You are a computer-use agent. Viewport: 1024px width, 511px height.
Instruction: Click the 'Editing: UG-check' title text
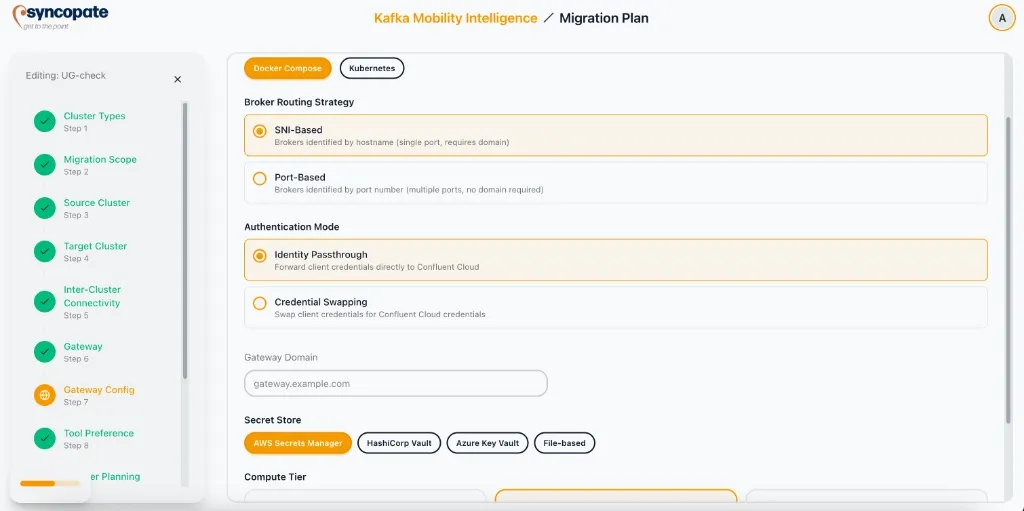[x=65, y=75]
